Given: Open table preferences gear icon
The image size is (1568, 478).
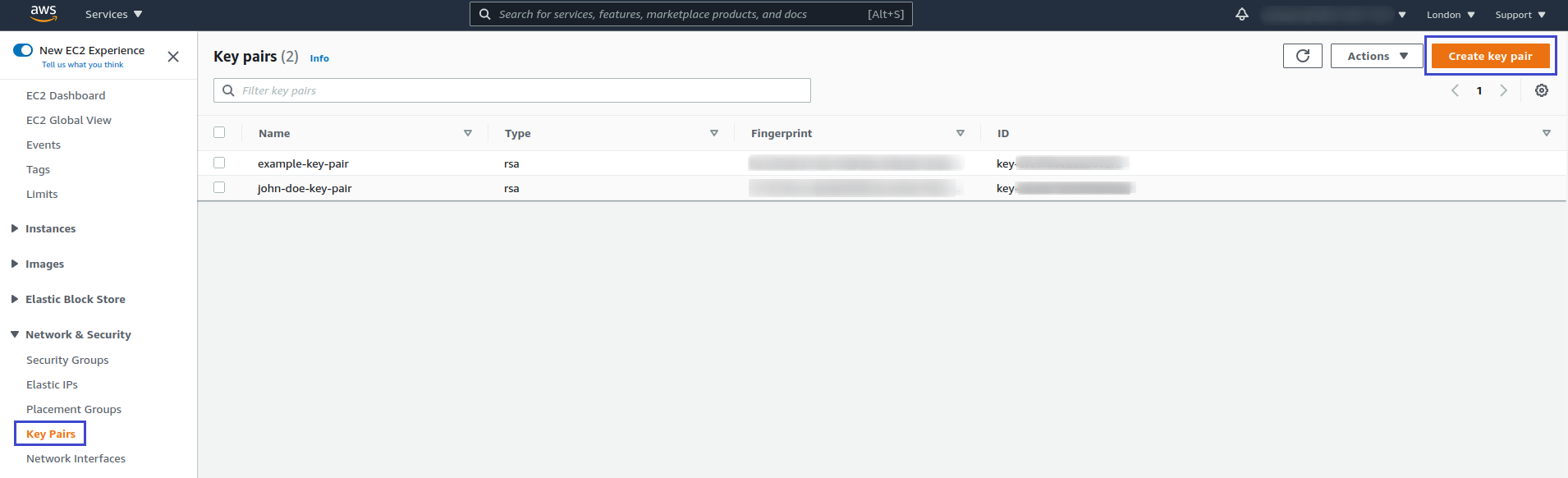Looking at the screenshot, I should 1542,90.
